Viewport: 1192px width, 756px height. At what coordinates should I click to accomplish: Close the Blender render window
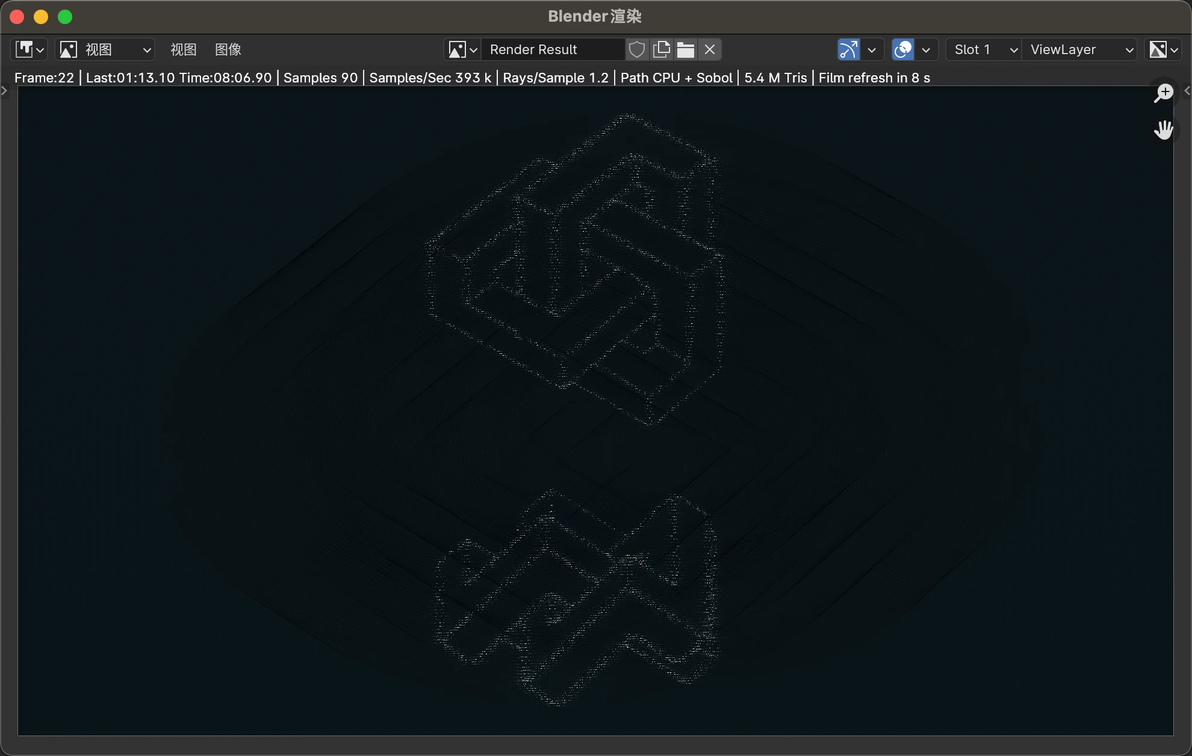coord(17,17)
